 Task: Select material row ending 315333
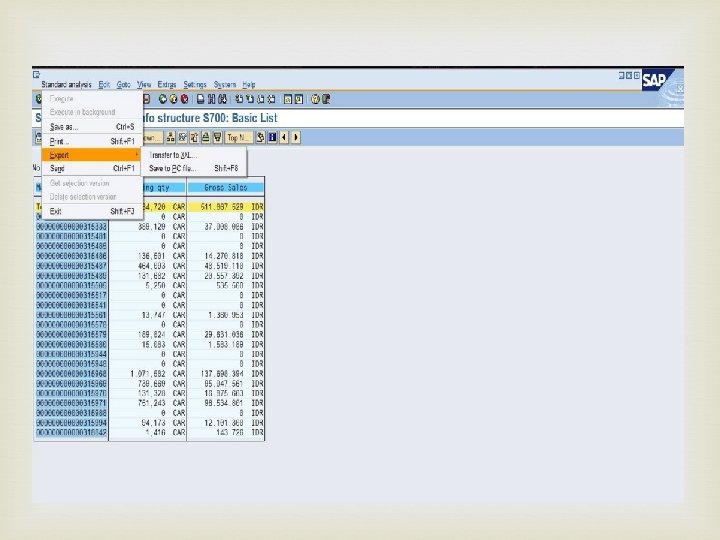tap(71, 226)
